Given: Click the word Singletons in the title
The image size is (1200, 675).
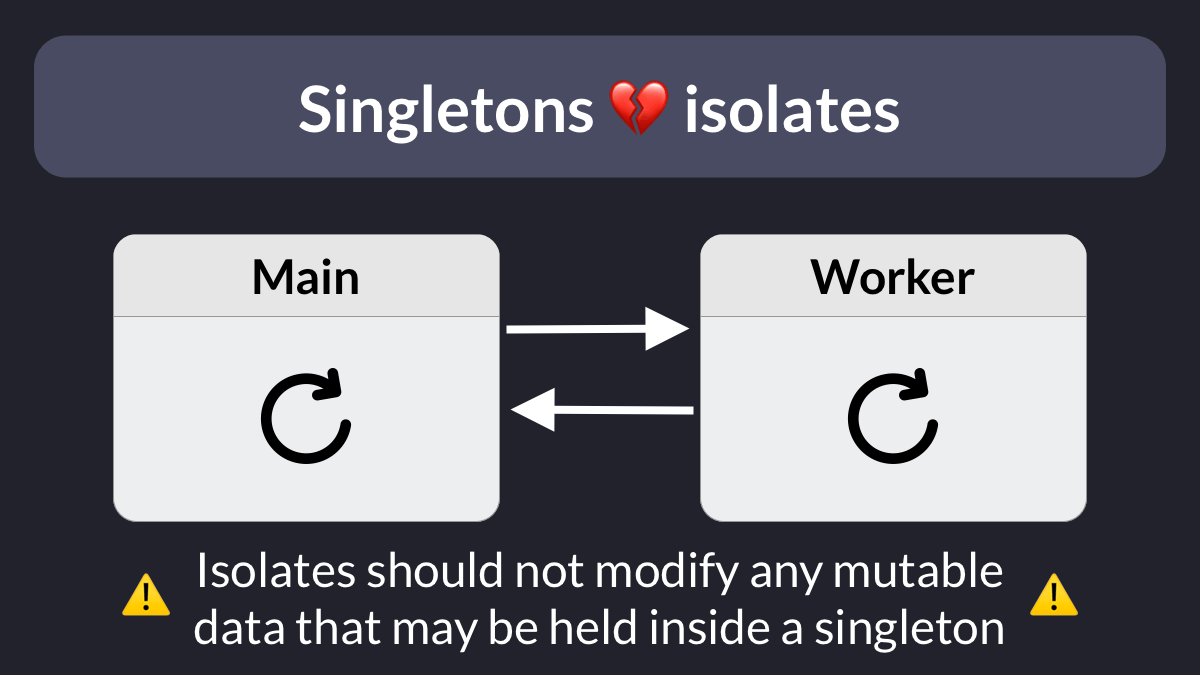Looking at the screenshot, I should (x=446, y=109).
